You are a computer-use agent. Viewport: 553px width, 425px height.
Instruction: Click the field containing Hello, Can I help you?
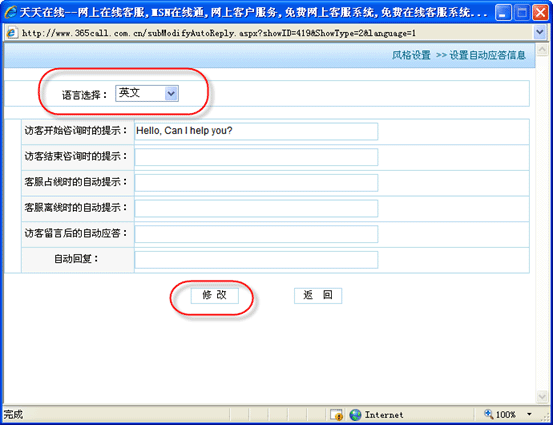[256, 131]
